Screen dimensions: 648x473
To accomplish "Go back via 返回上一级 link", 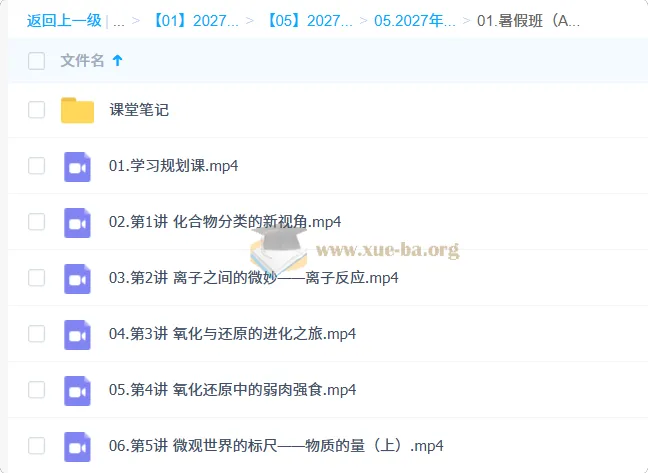I will click(64, 20).
